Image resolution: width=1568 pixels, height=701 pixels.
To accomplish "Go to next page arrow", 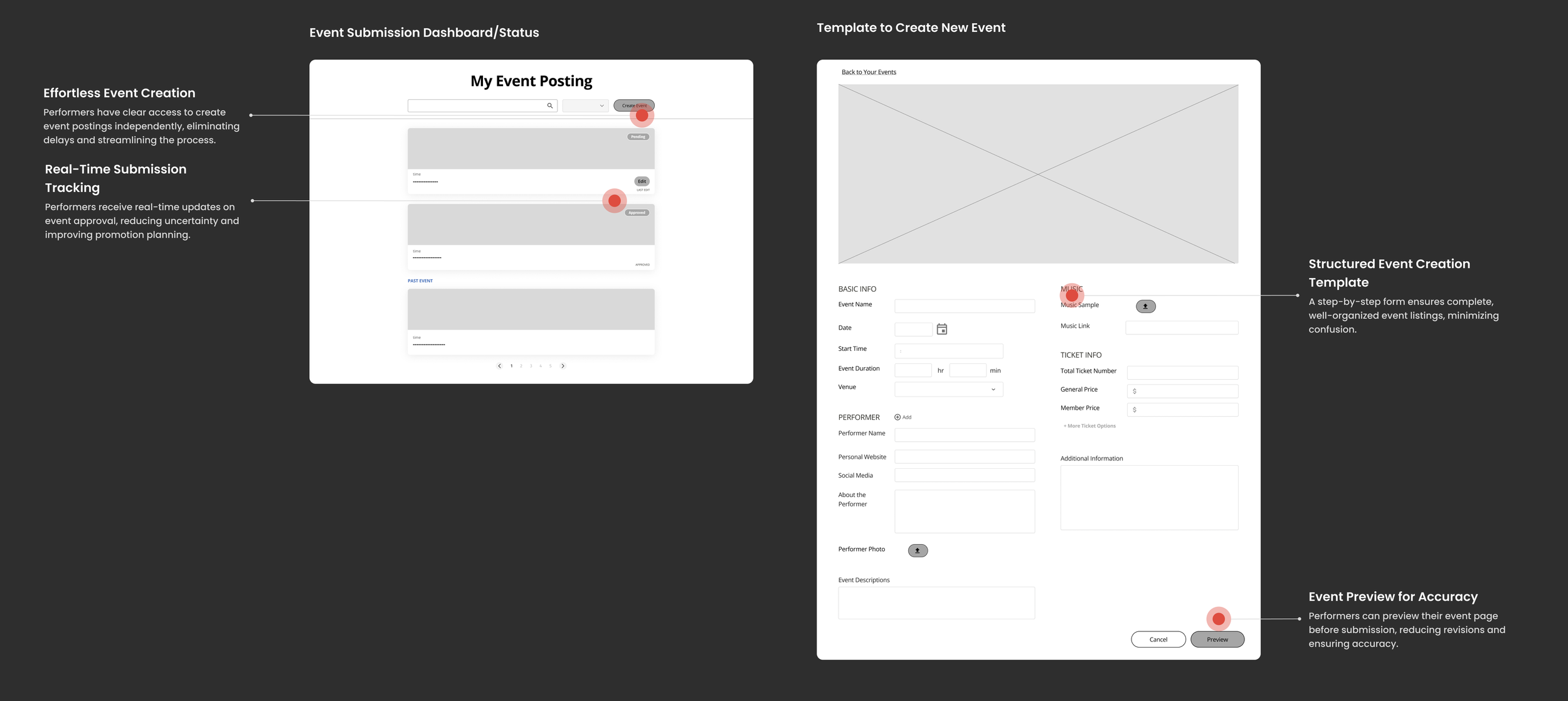I will pos(563,366).
